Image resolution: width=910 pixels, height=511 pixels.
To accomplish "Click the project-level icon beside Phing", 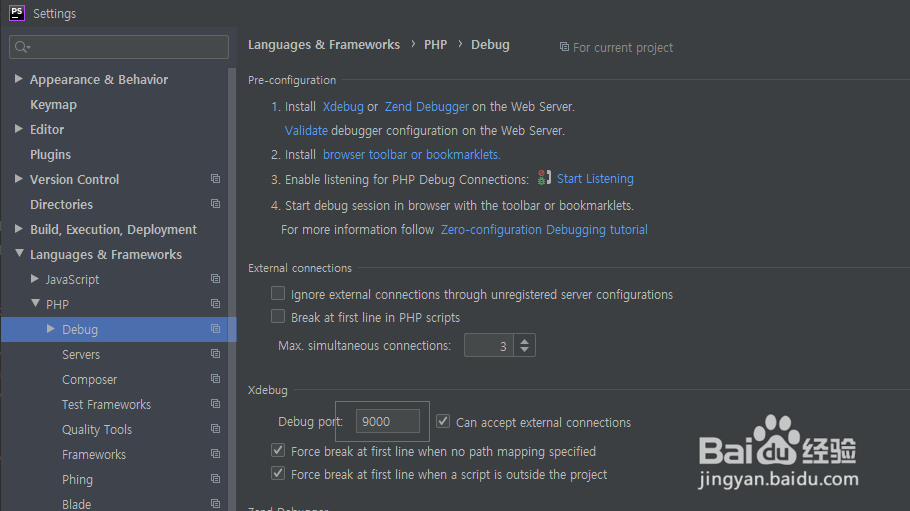I will [x=215, y=478].
